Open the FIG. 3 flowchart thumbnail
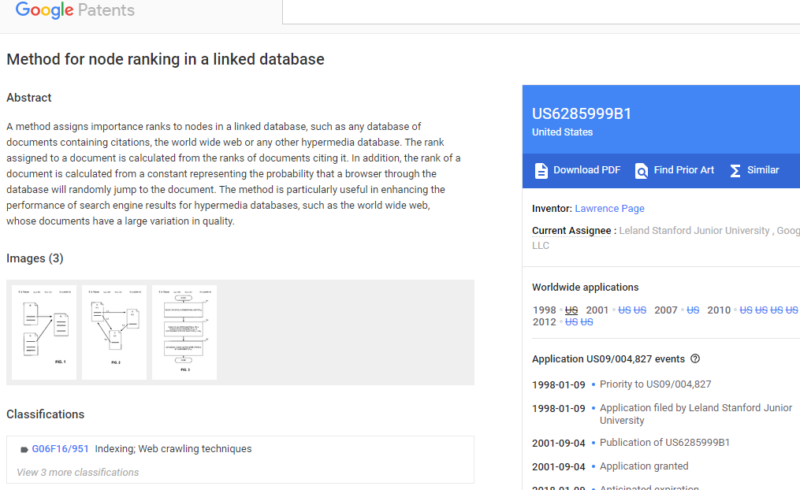 pos(184,331)
